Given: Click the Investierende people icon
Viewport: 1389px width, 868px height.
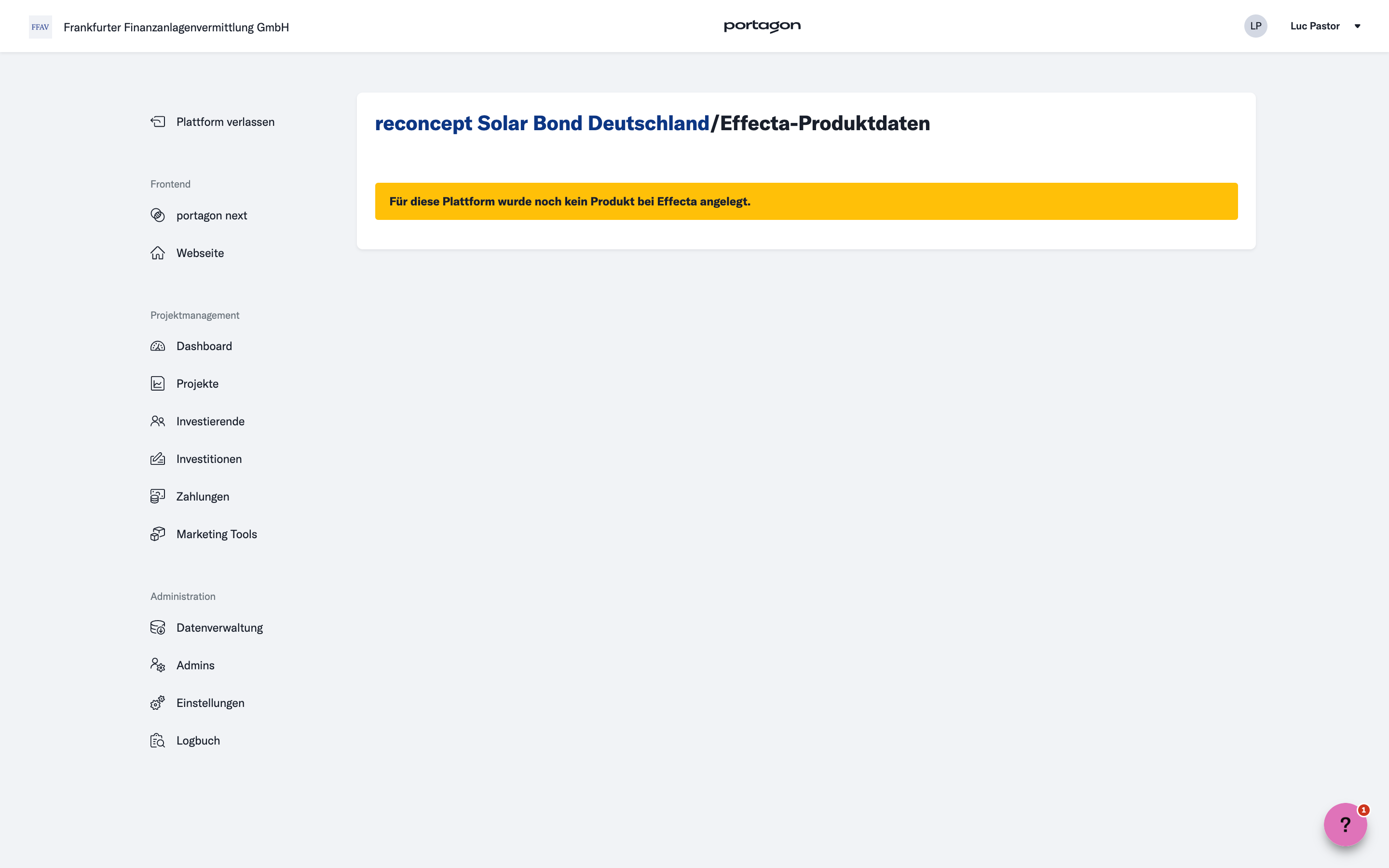Looking at the screenshot, I should (158, 421).
